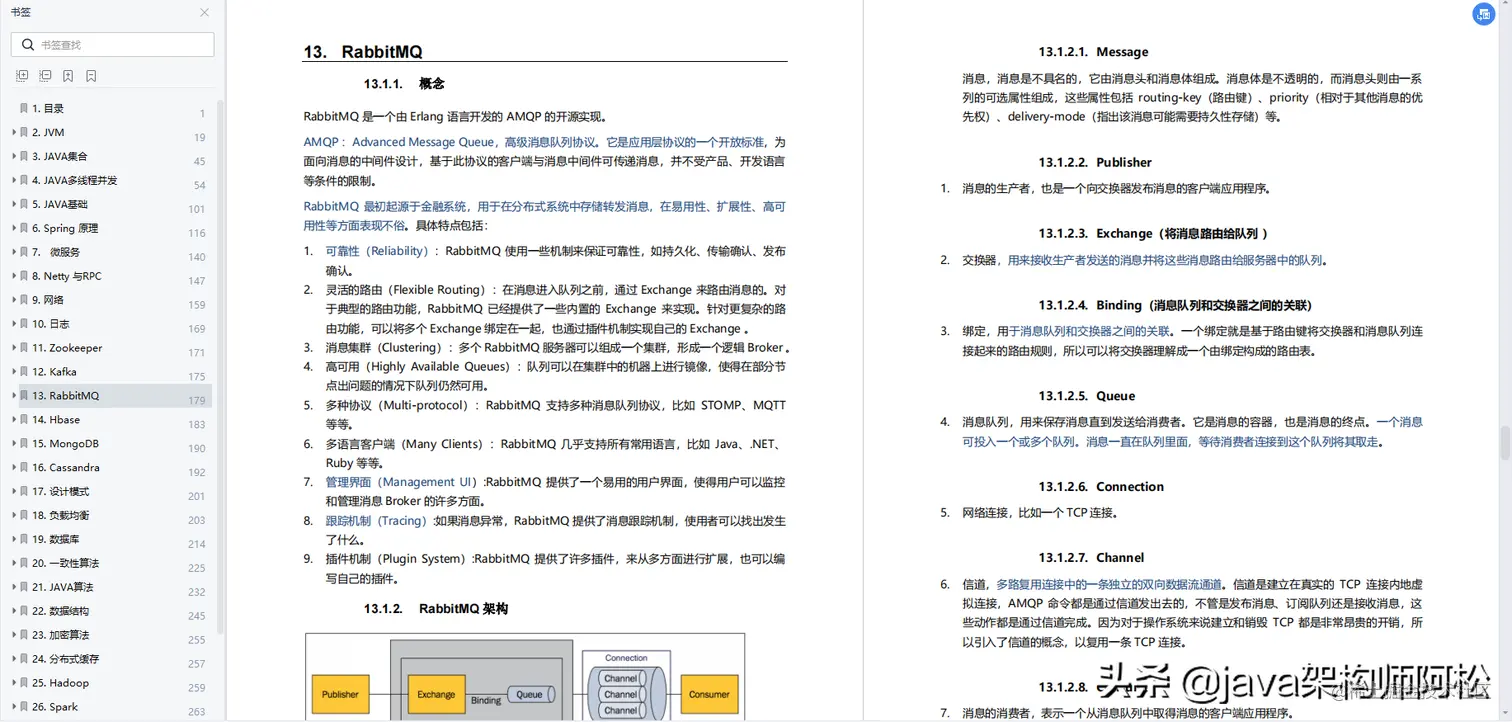This screenshot has height=722, width=1512.
Task: Expand the 3. JAVA集合 bookmark
Action: pyautogui.click(x=13, y=156)
